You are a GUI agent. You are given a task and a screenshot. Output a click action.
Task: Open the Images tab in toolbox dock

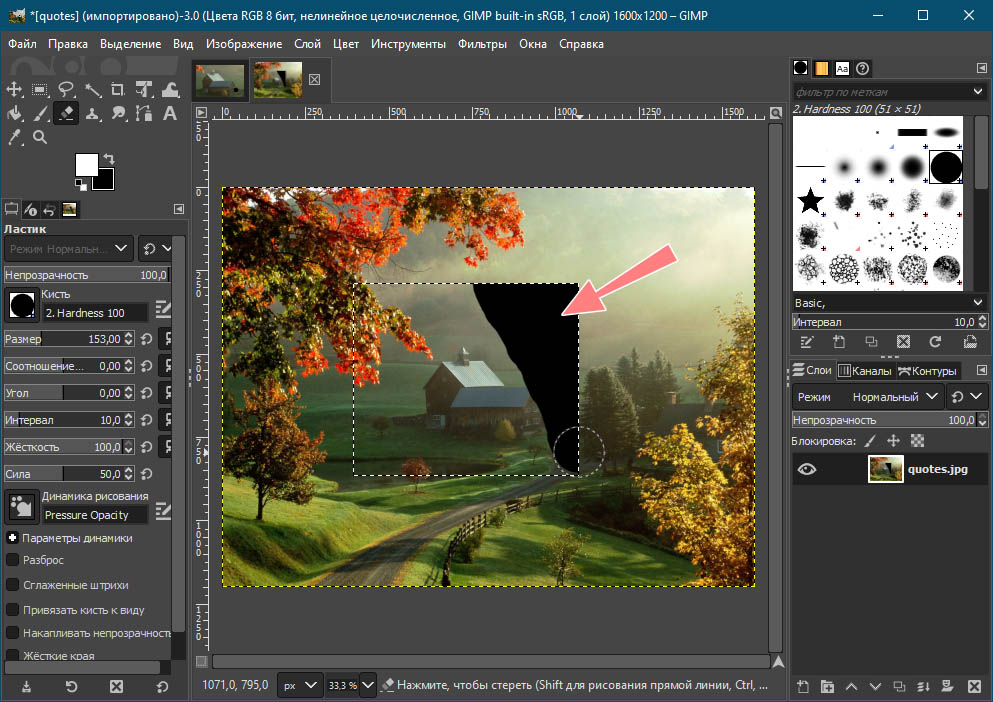point(69,209)
